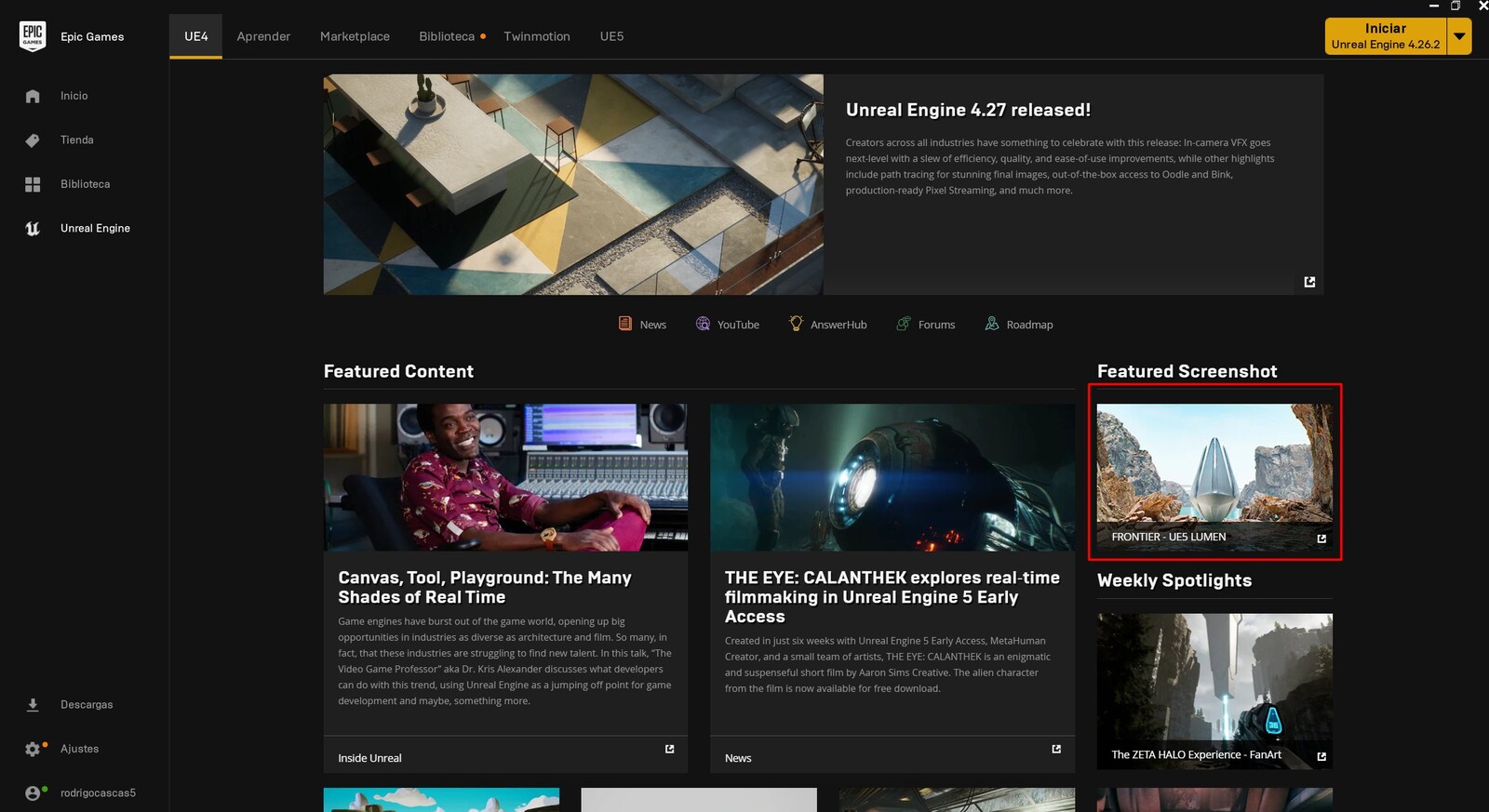
Task: Click the Roadmap icon
Action: (992, 324)
